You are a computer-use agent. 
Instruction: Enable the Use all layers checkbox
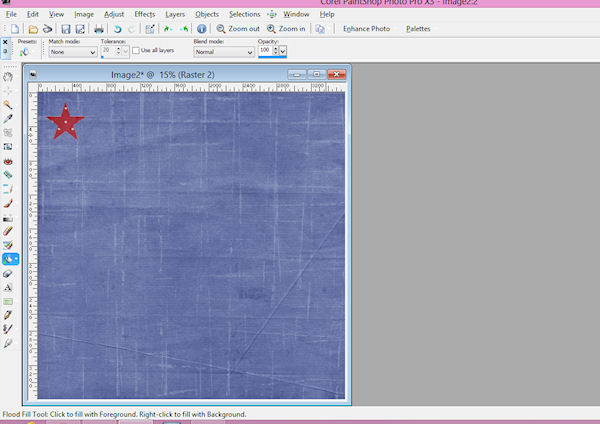pyautogui.click(x=136, y=51)
